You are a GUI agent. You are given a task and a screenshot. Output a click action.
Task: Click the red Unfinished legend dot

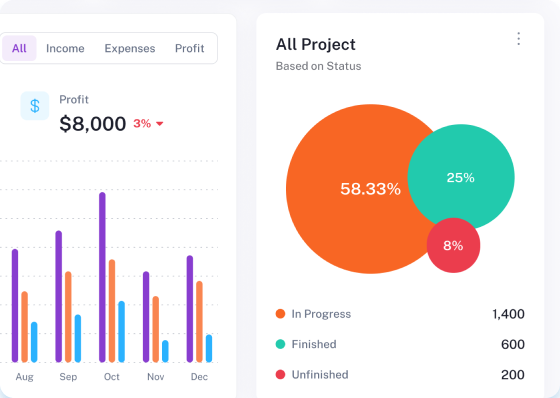click(280, 374)
